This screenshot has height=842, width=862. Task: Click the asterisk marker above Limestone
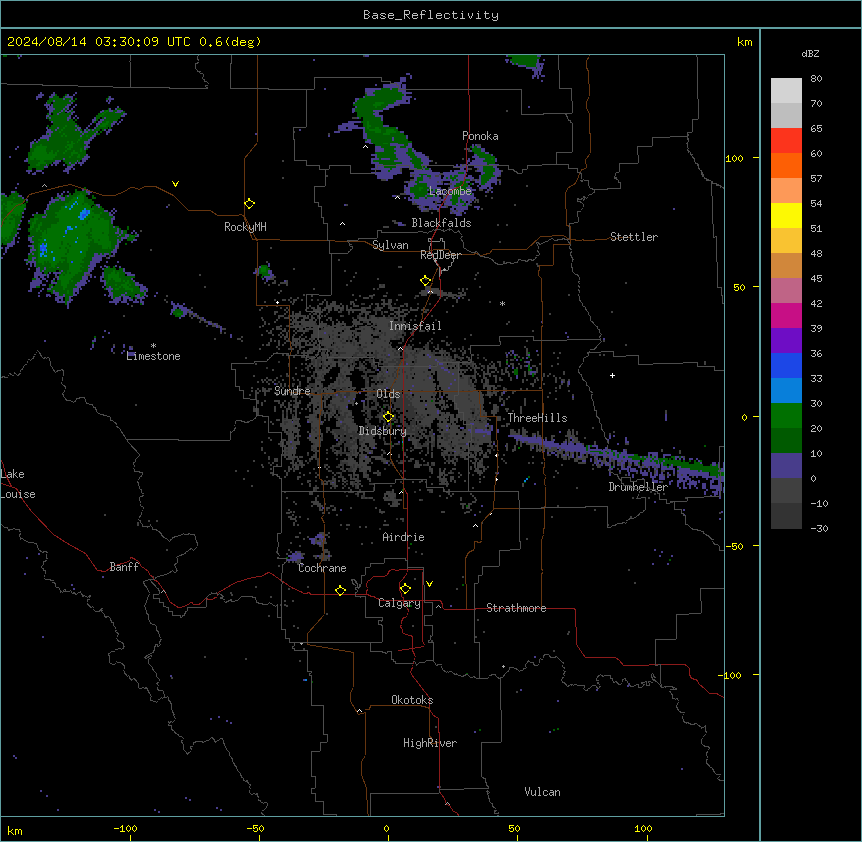point(153,346)
